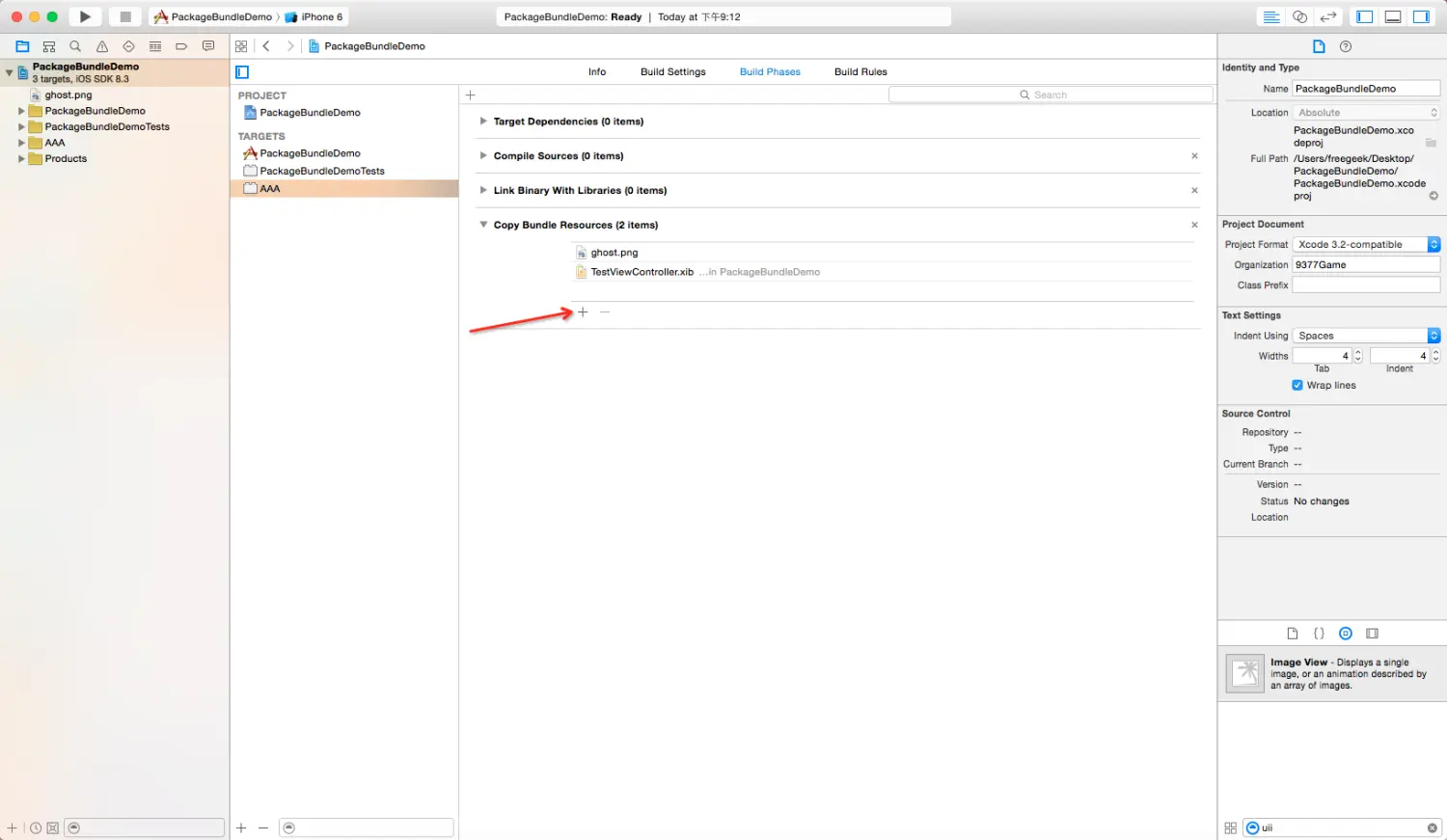
Task: Show the Media library
Action: pyautogui.click(x=1372, y=634)
